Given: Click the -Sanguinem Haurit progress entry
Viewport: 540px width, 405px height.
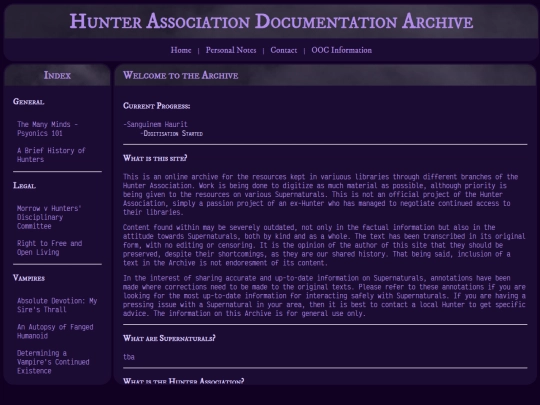Looking at the screenshot, I should [x=155, y=124].
